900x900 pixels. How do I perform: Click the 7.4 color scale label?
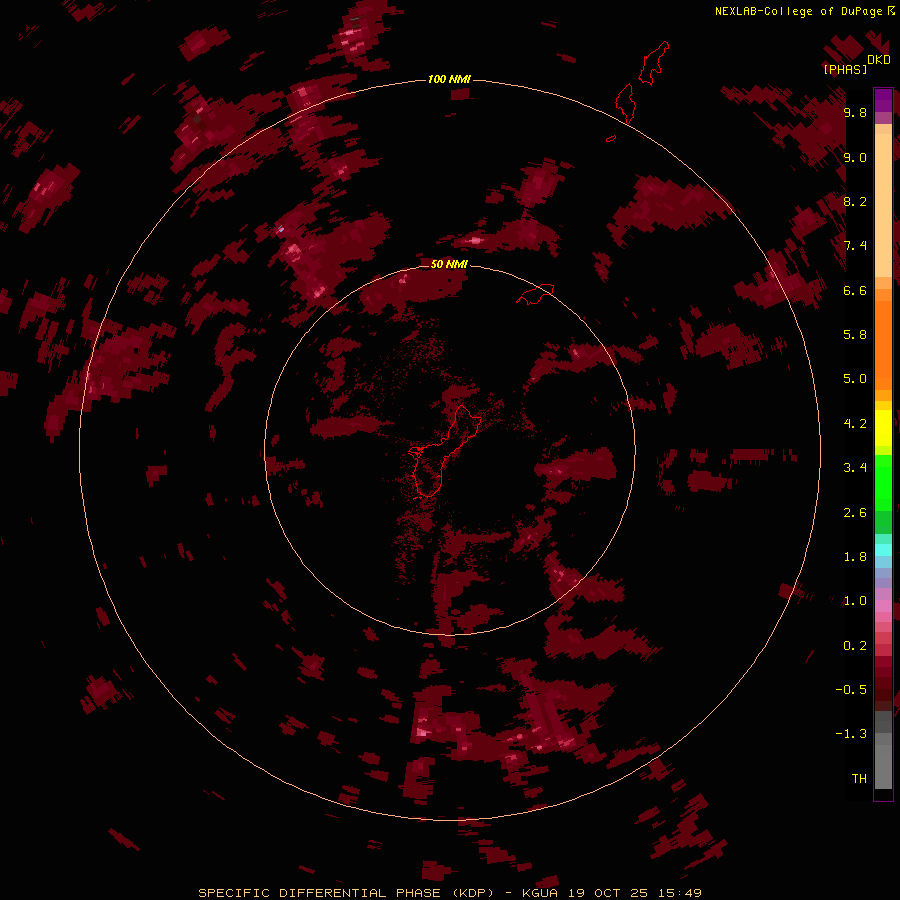click(x=855, y=246)
